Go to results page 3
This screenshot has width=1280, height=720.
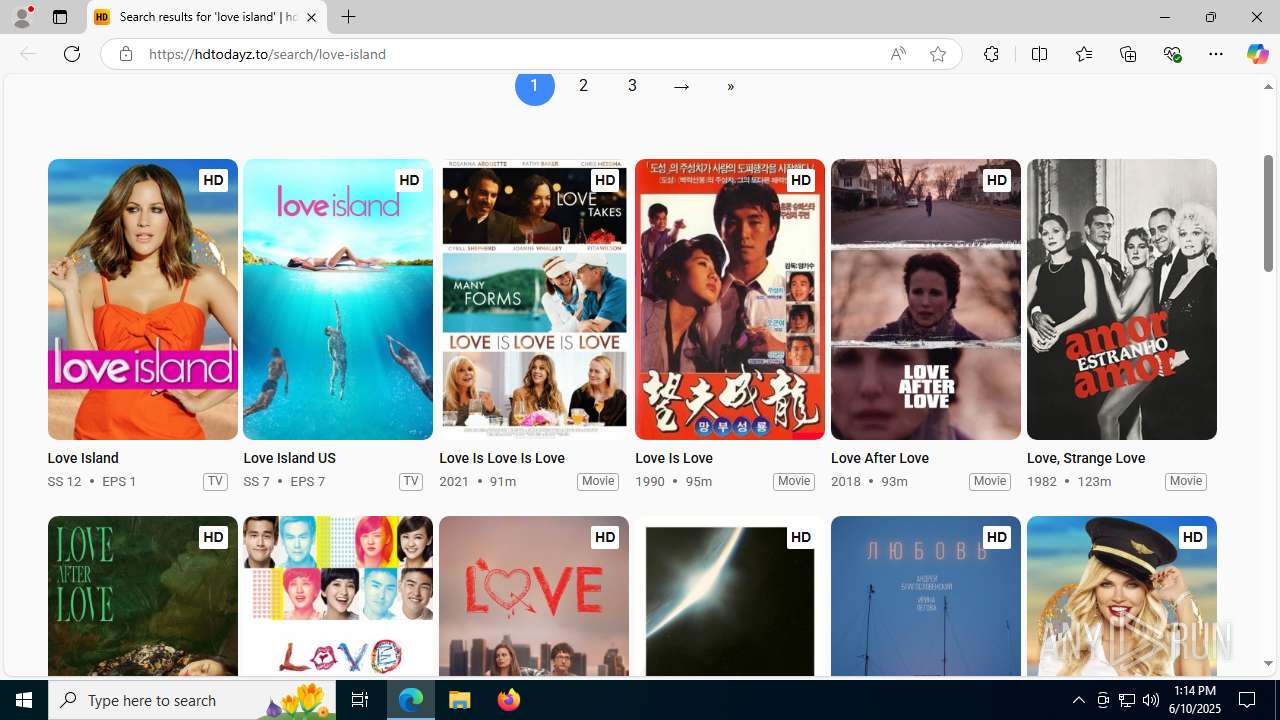632,86
